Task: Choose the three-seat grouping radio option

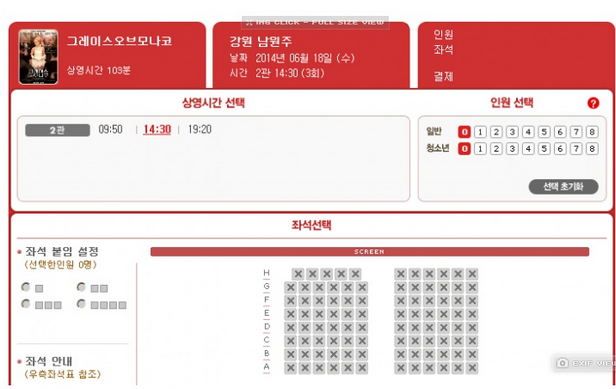Action: (26, 303)
